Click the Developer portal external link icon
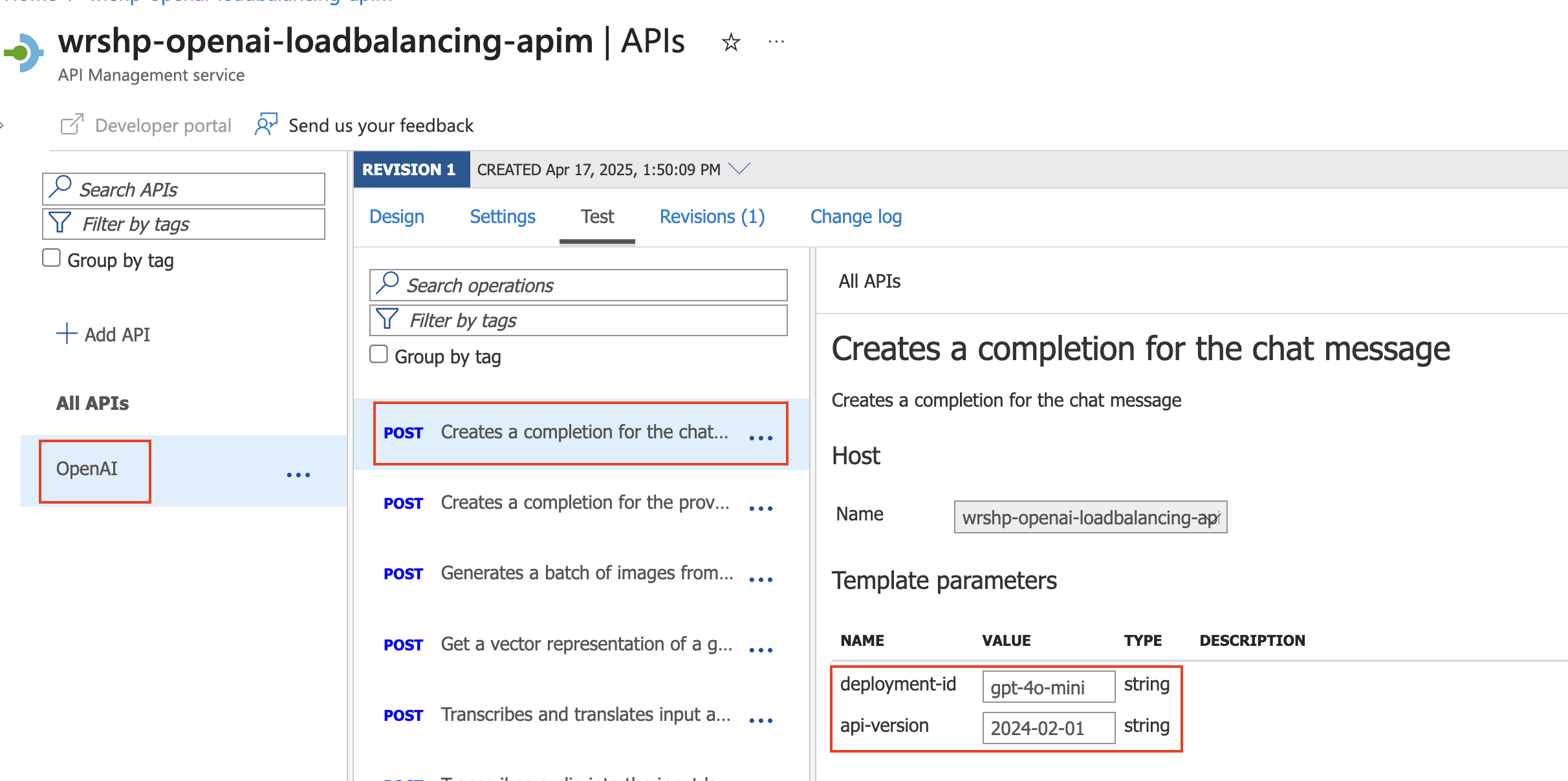 click(72, 124)
